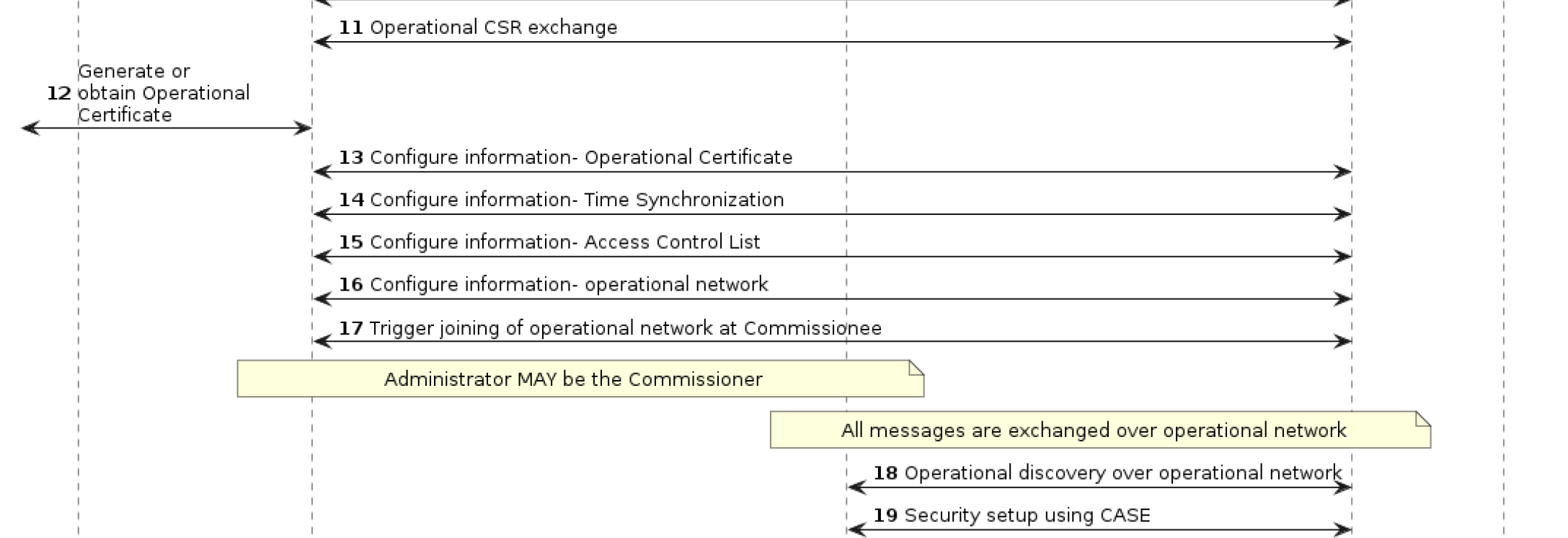Select the 'Generate or obtain Operational Certificate' text
Image resolution: width=1568 pixels, height=538 pixels.
[x=164, y=93]
